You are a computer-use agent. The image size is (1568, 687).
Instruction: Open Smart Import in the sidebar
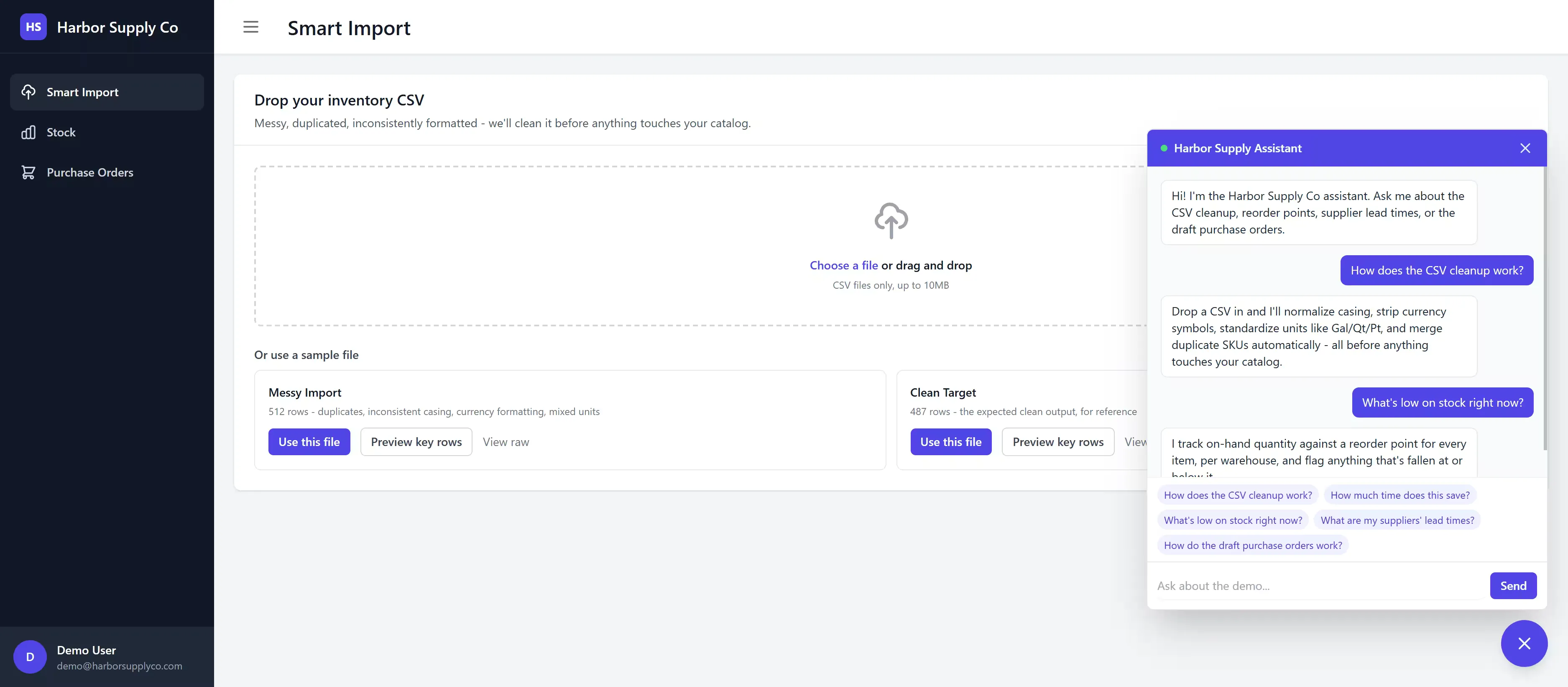(x=107, y=92)
